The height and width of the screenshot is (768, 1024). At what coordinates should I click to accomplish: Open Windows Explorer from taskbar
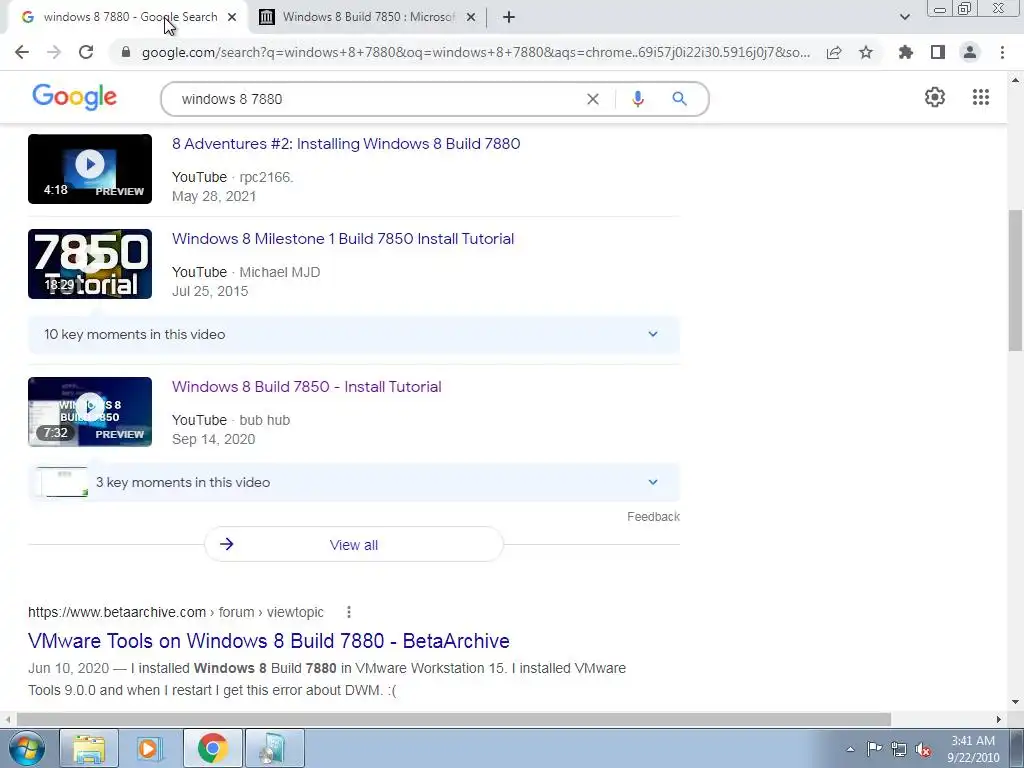tap(89, 748)
